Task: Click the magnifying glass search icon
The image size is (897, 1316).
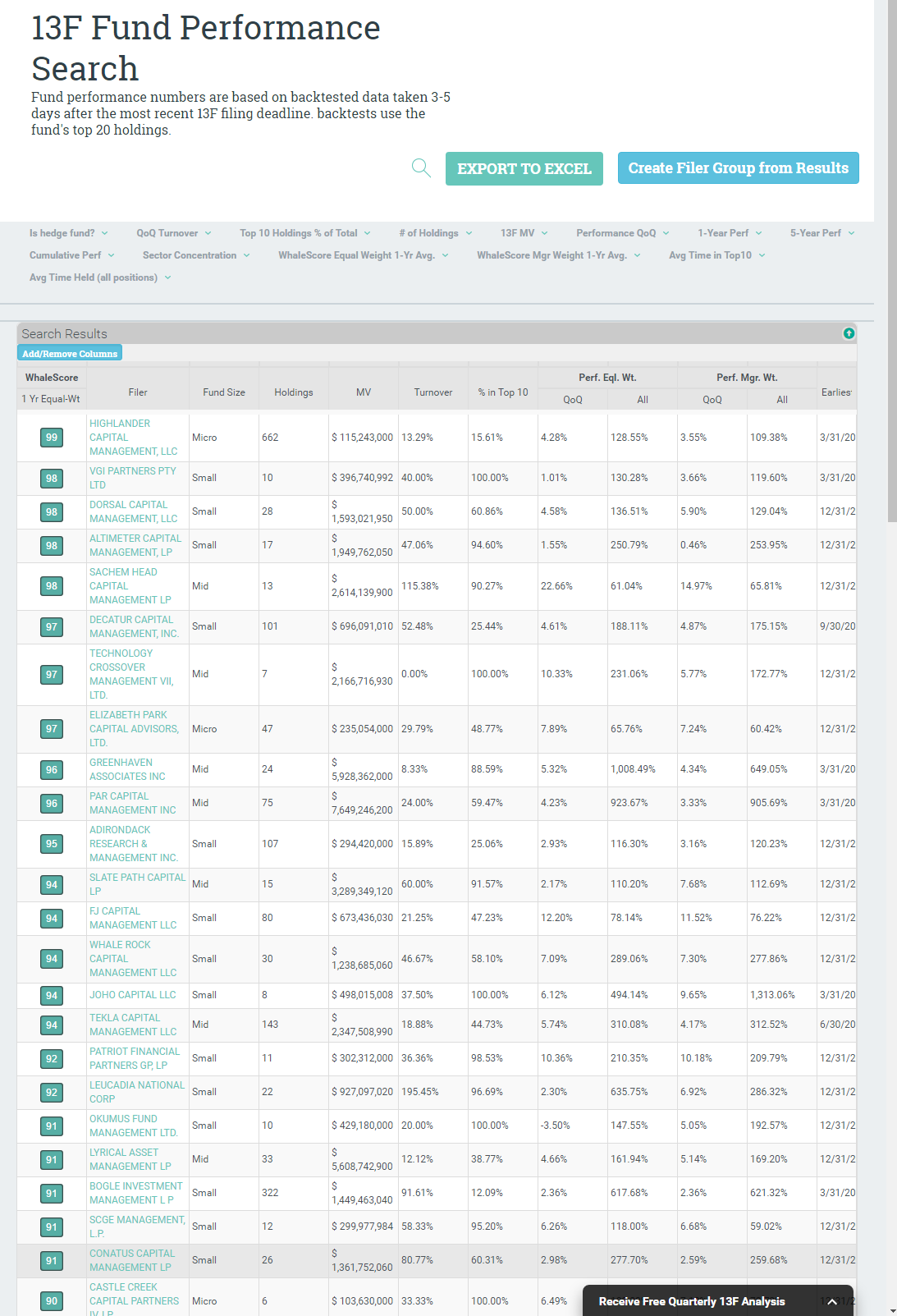Action: 421,168
